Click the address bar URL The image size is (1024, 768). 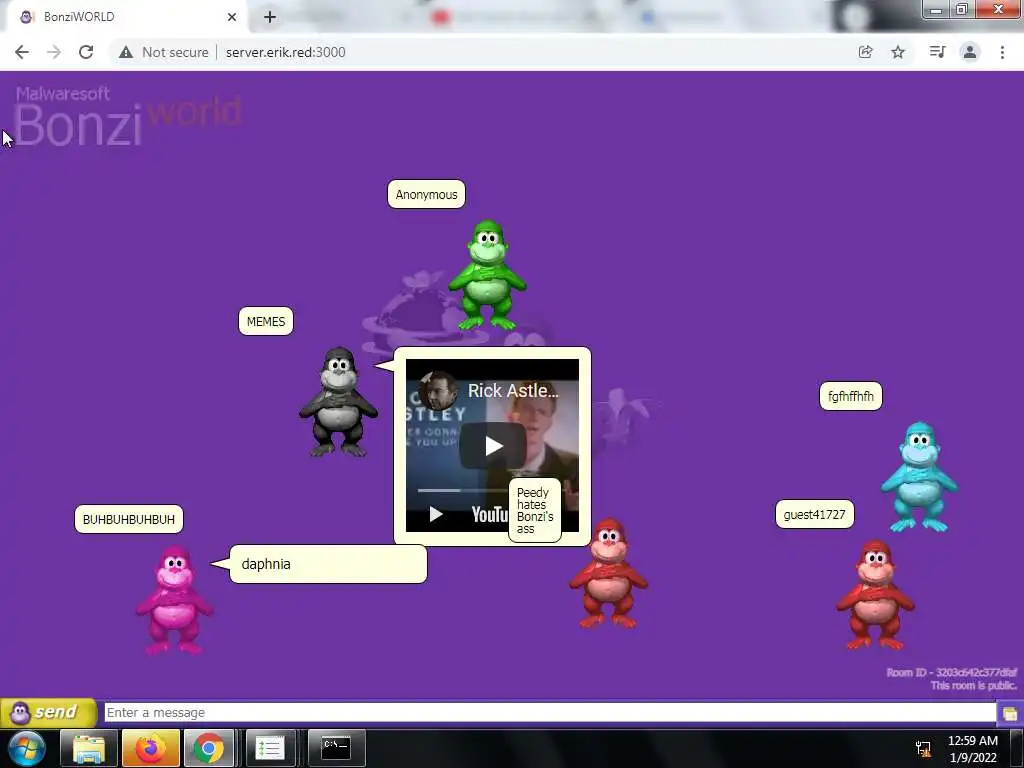[x=285, y=52]
